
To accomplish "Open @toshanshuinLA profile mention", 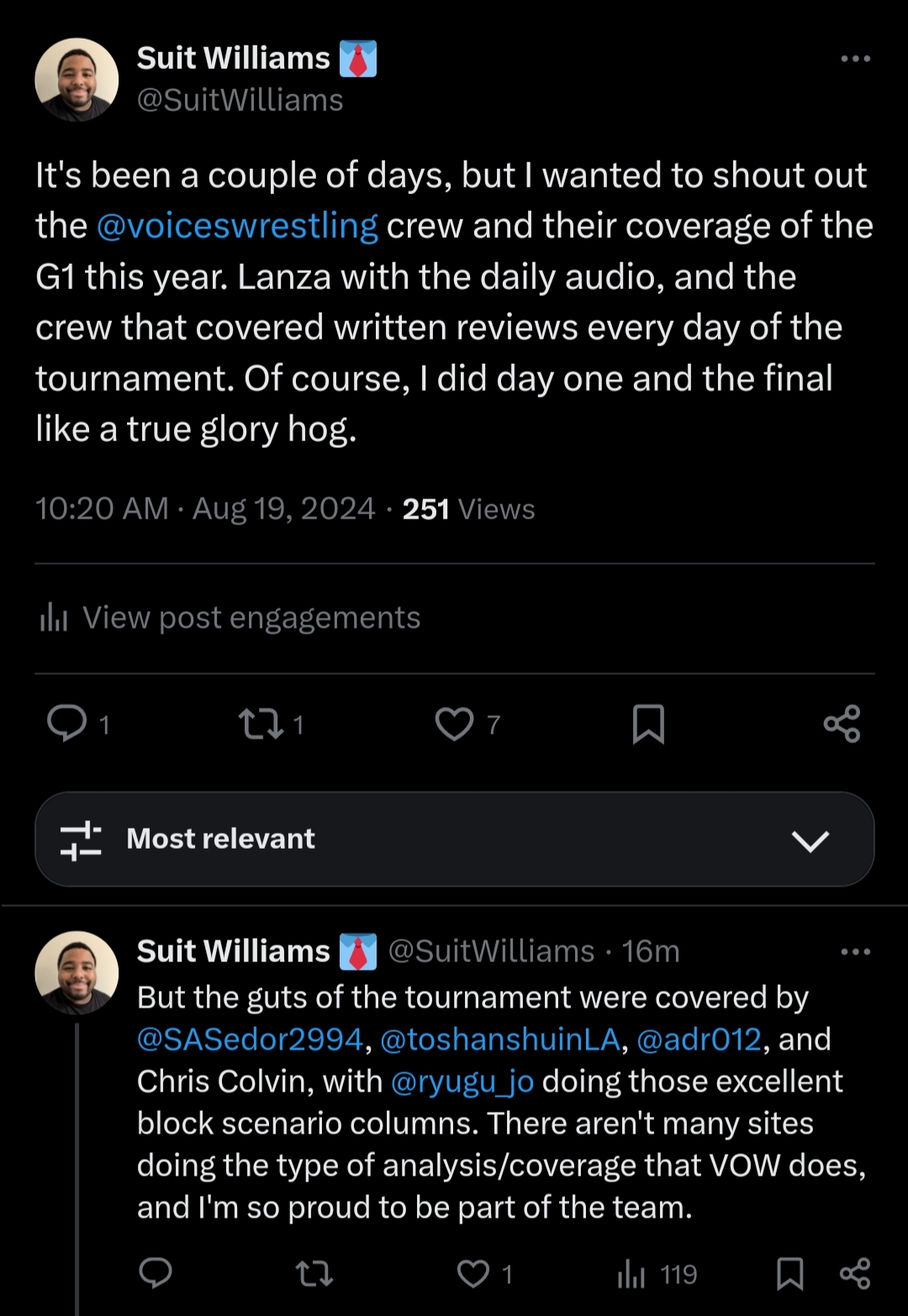I will pos(500,1040).
